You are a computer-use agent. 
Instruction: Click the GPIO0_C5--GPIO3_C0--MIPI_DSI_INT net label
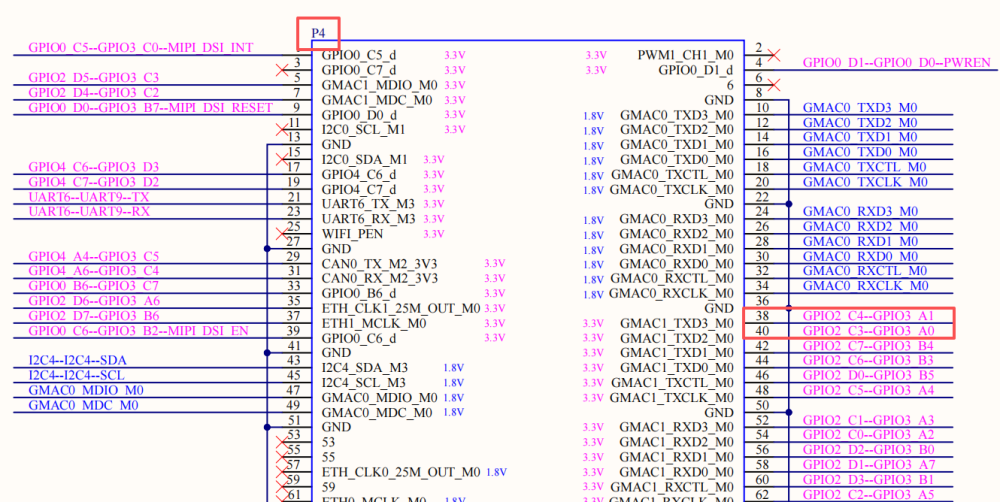click(x=141, y=48)
